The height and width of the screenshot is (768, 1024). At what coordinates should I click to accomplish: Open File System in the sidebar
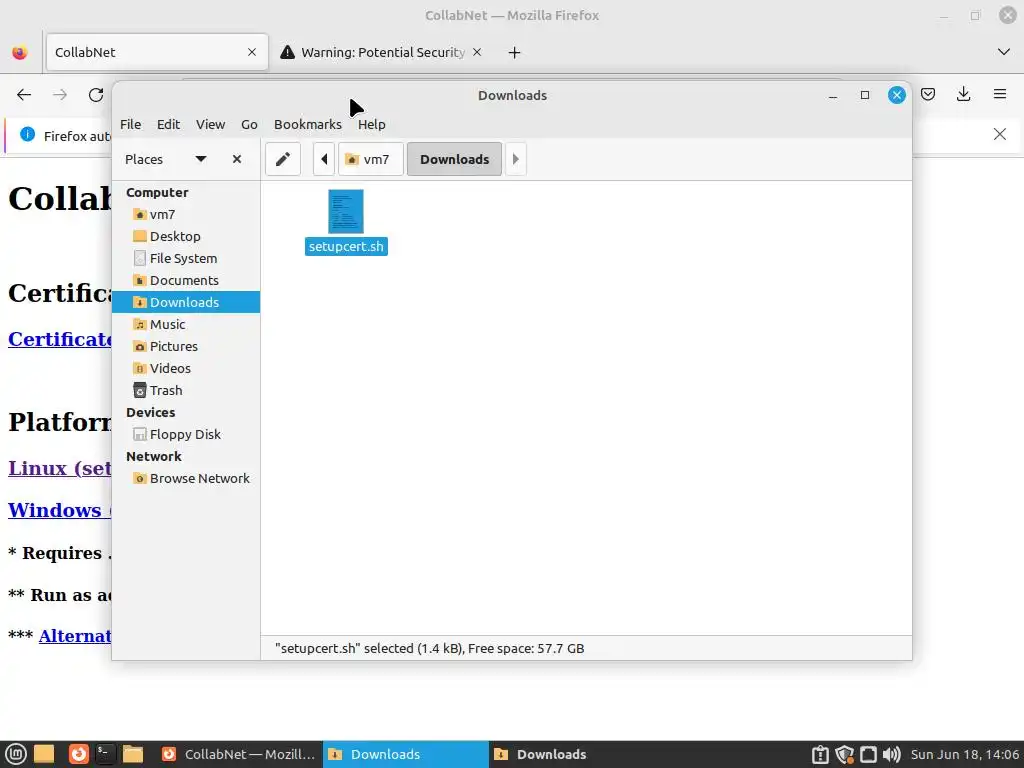point(186,258)
